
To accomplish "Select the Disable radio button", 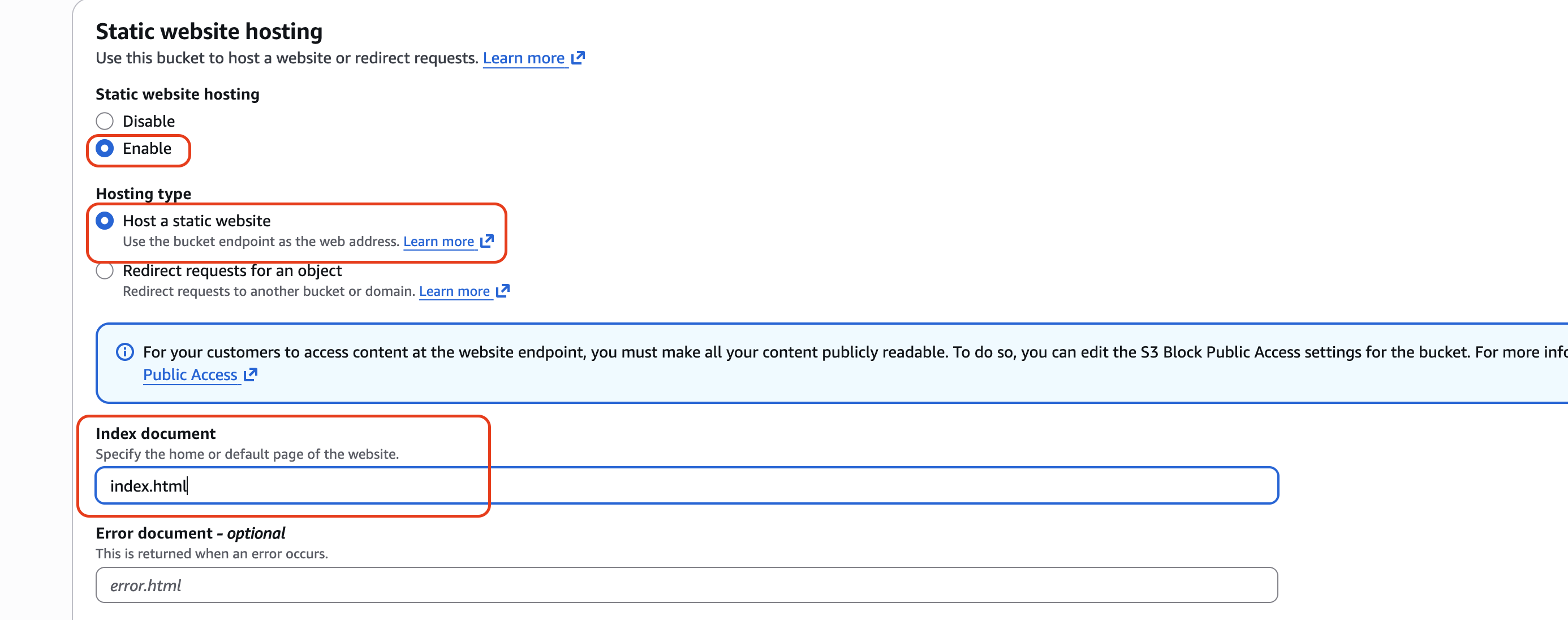I will click(x=105, y=121).
